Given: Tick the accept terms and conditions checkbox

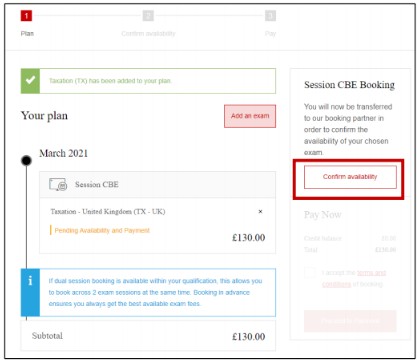Looking at the screenshot, I should point(310,273).
